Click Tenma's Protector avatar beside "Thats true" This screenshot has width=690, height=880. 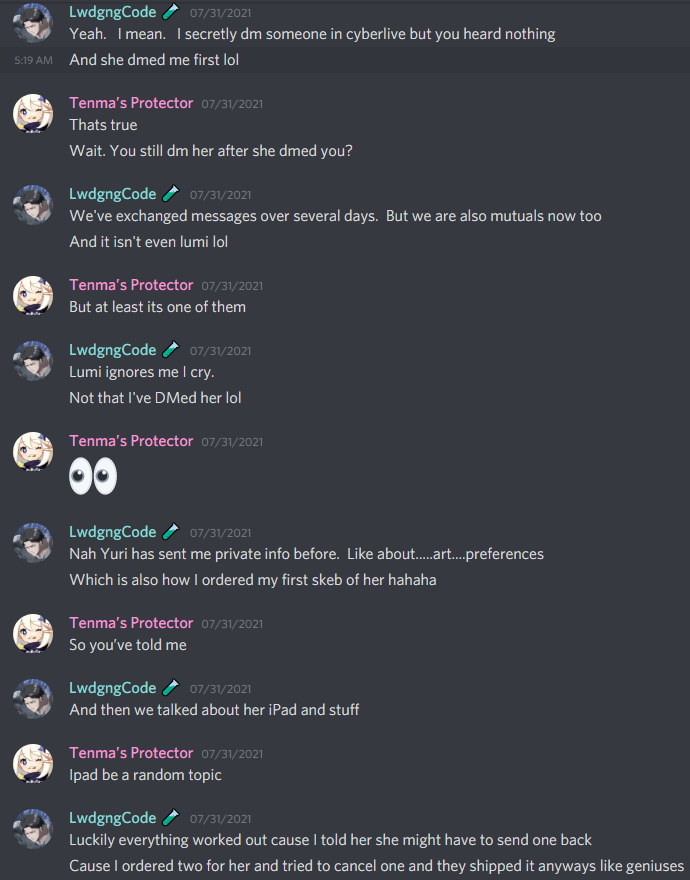pyautogui.click(x=33, y=114)
